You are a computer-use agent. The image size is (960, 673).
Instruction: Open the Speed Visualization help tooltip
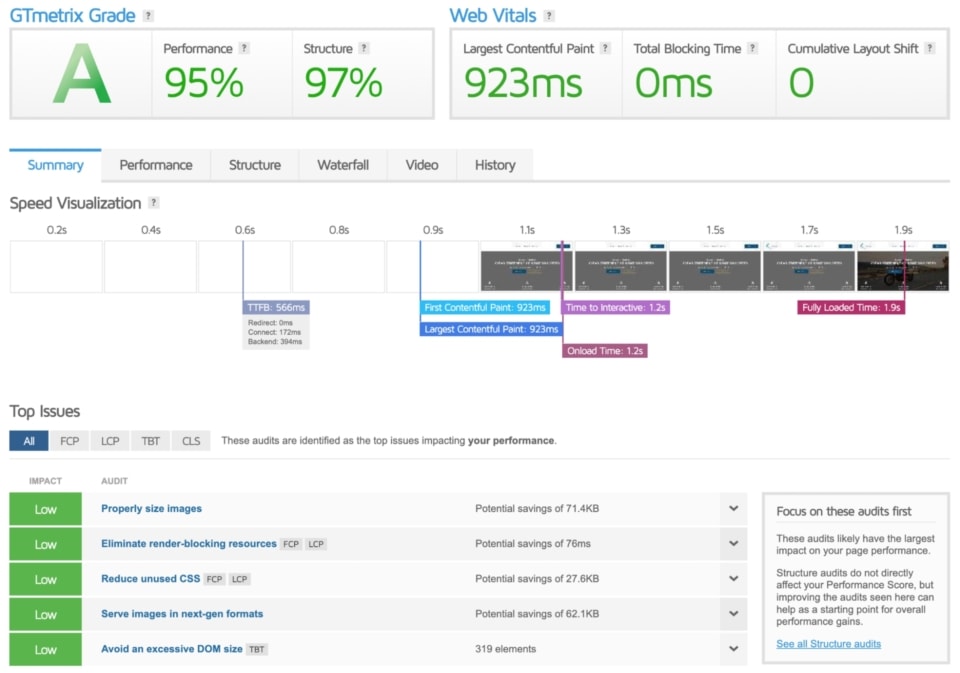tap(153, 203)
